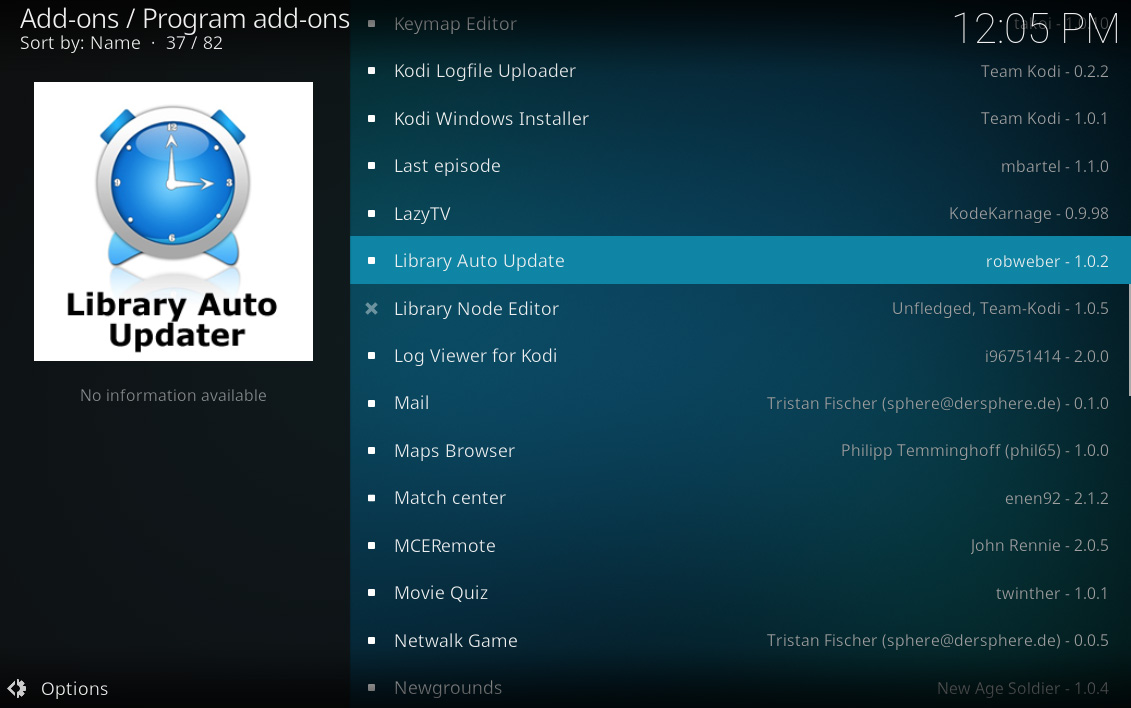Click the KodeKarnage - 0.9.98 label
This screenshot has height=708, width=1131.
pyautogui.click(x=1029, y=213)
